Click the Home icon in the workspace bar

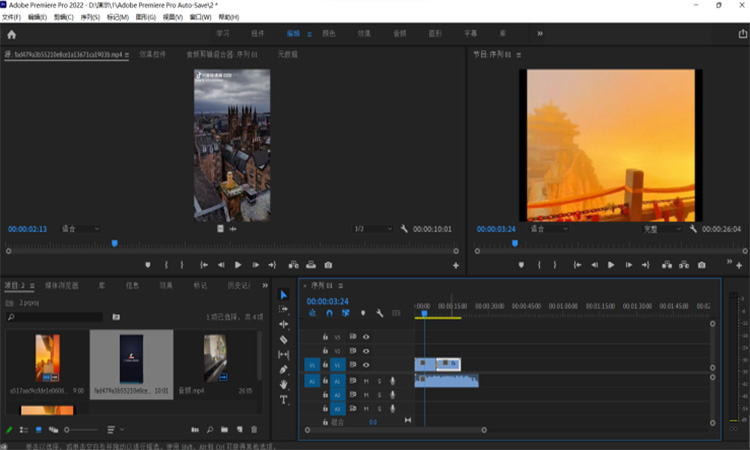(x=13, y=34)
